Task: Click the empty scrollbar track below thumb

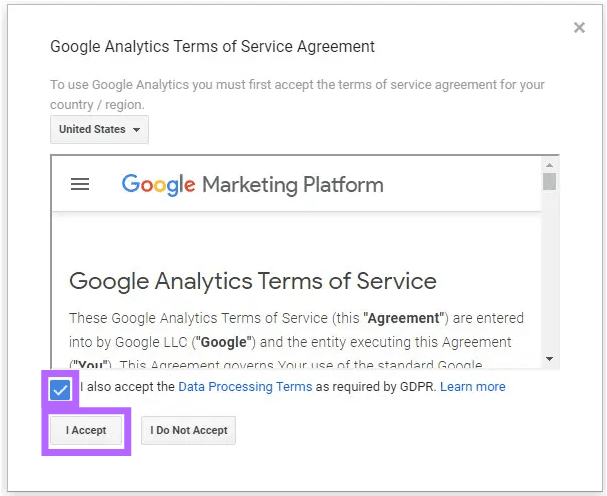Action: (x=549, y=271)
